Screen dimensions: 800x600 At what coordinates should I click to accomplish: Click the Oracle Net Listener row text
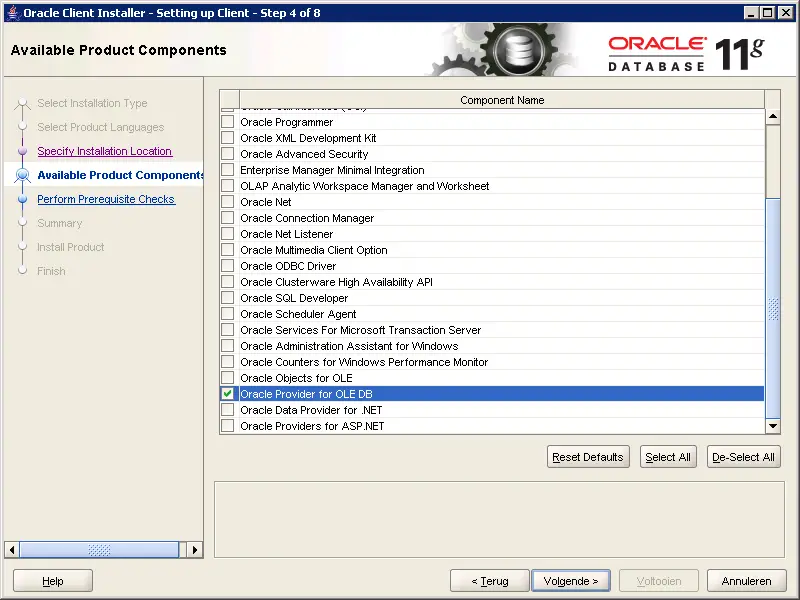(287, 234)
